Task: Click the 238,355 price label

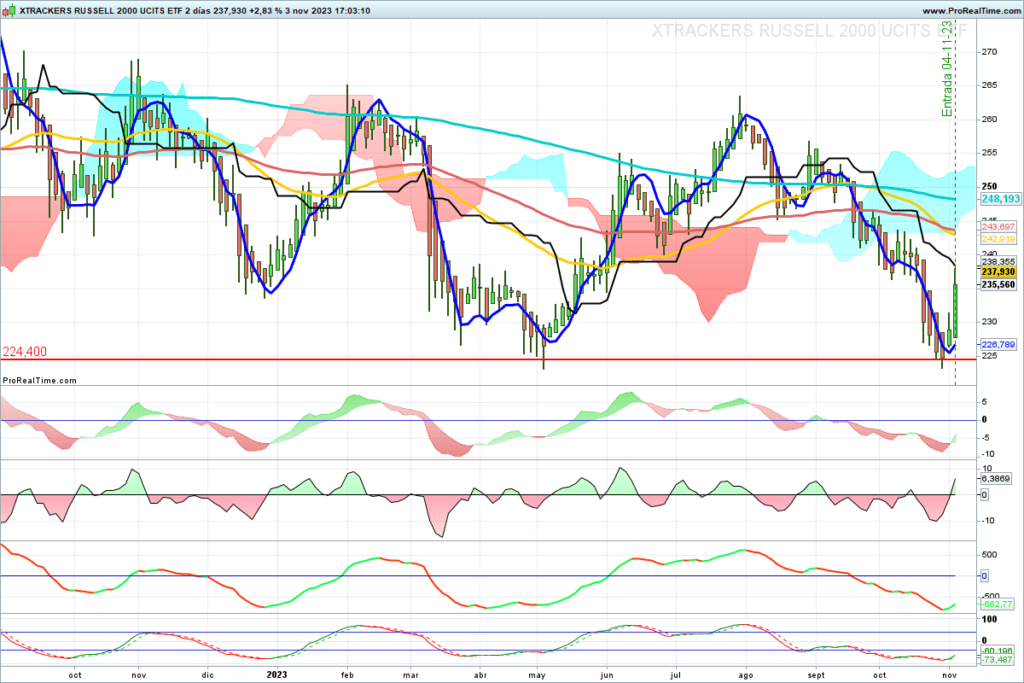Action: tap(998, 261)
